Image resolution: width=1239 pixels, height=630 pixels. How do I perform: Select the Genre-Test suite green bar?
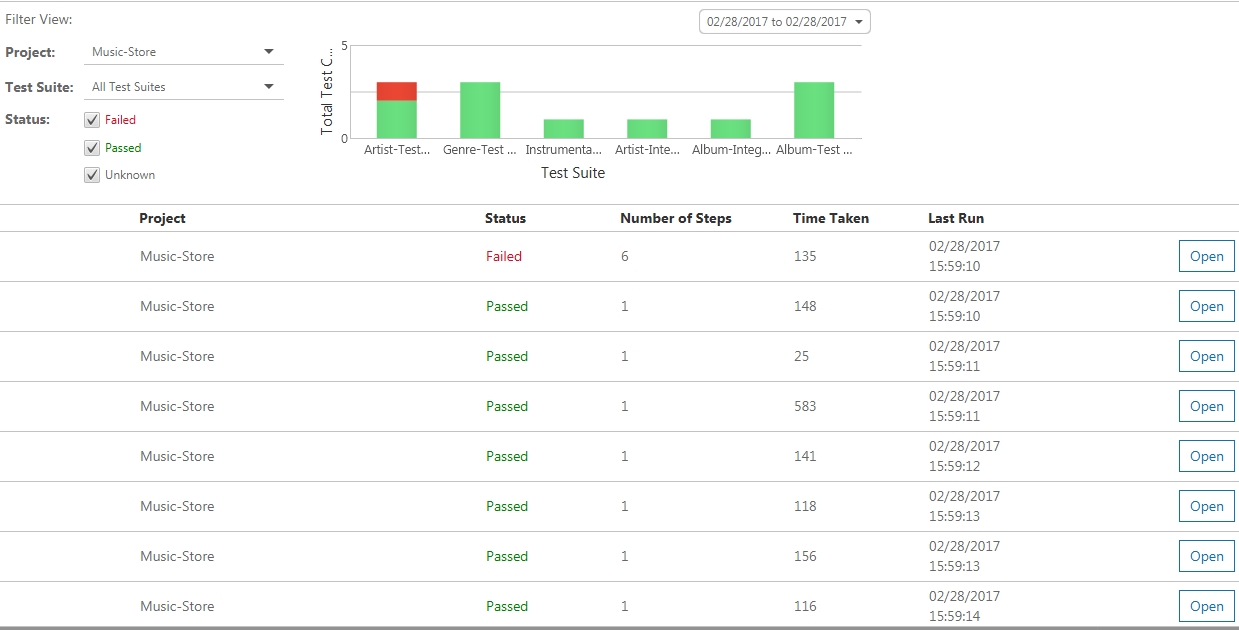[x=480, y=110]
